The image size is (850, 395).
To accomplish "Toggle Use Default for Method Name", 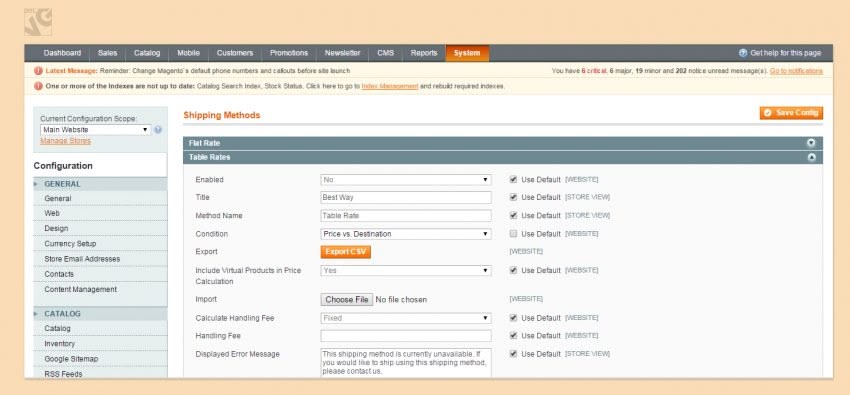I will point(513,215).
